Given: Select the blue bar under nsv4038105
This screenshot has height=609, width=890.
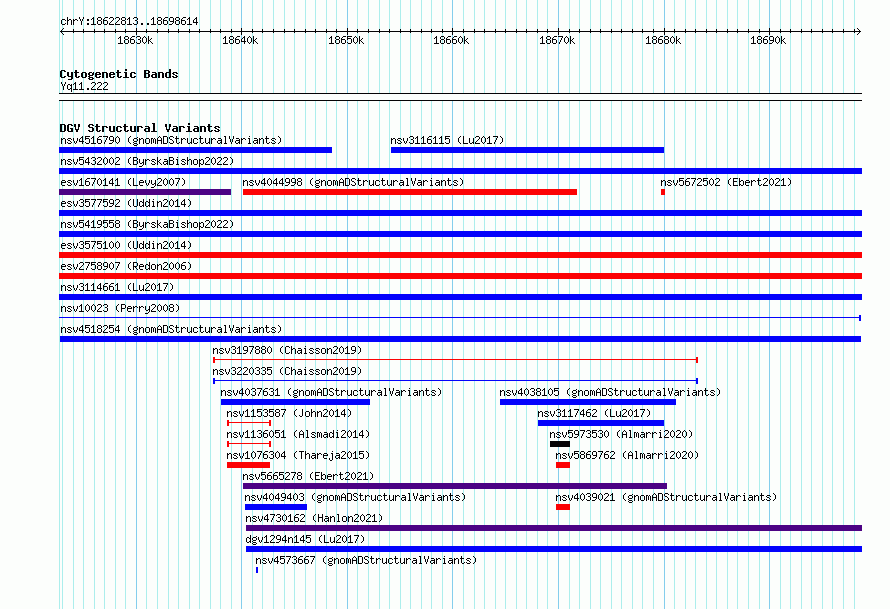Looking at the screenshot, I should tap(588, 402).
